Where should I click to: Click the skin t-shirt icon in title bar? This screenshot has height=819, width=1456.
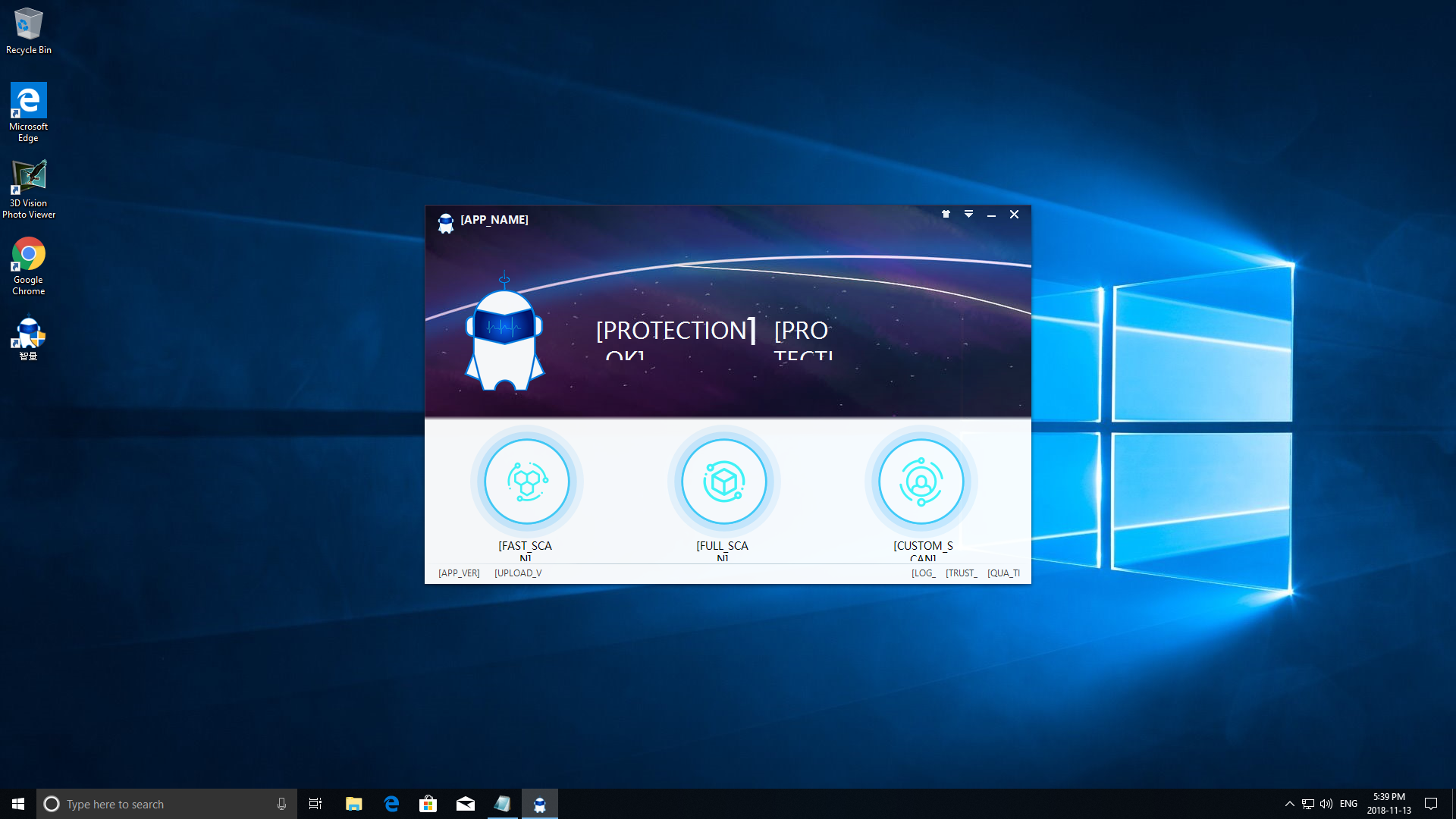click(x=946, y=215)
